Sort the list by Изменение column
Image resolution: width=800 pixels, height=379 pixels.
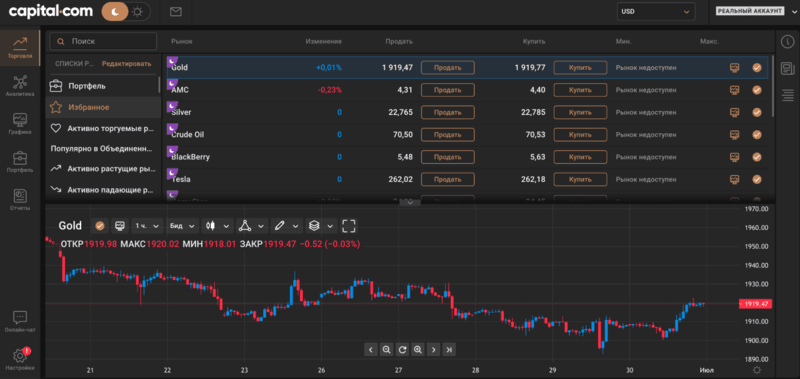tap(323, 41)
